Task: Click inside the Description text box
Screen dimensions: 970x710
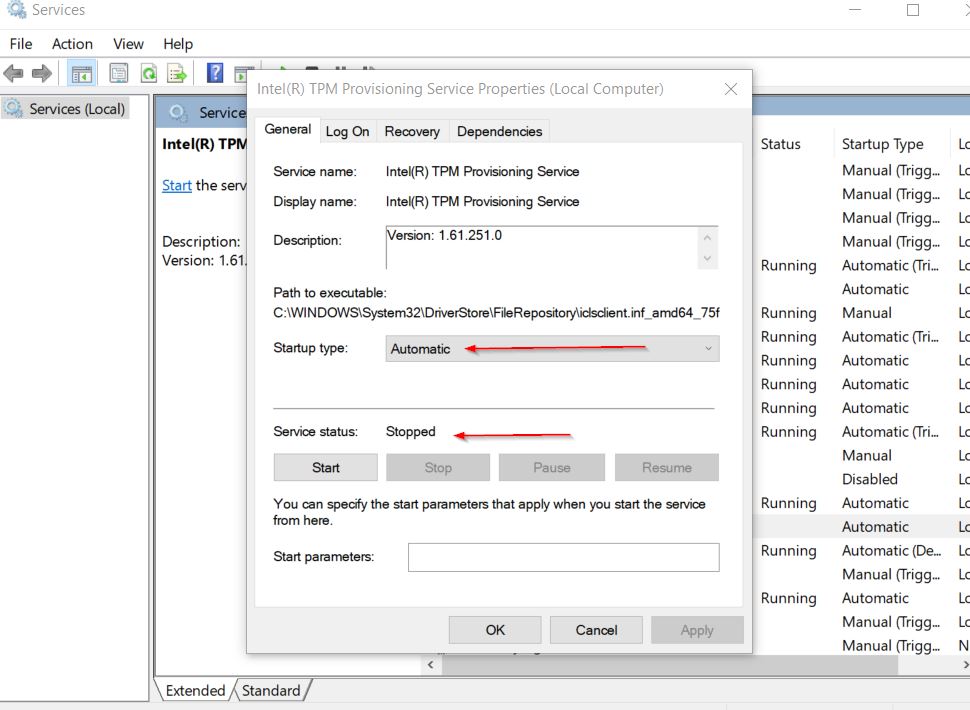Action: pyautogui.click(x=541, y=247)
